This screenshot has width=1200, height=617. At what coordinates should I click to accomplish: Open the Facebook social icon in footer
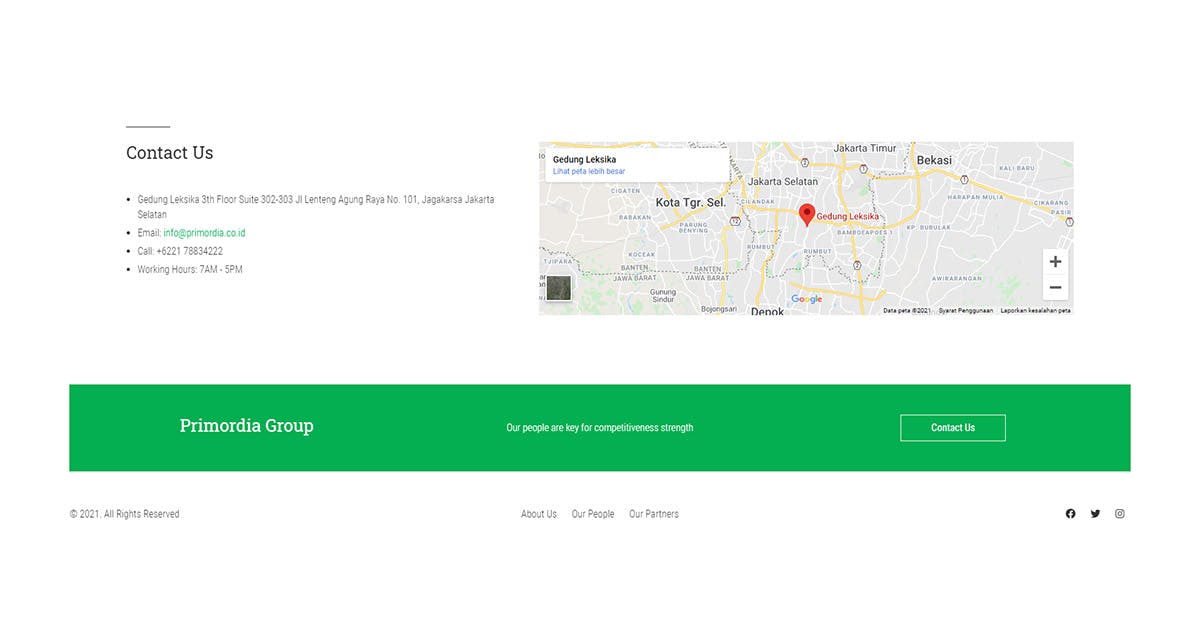[1070, 514]
